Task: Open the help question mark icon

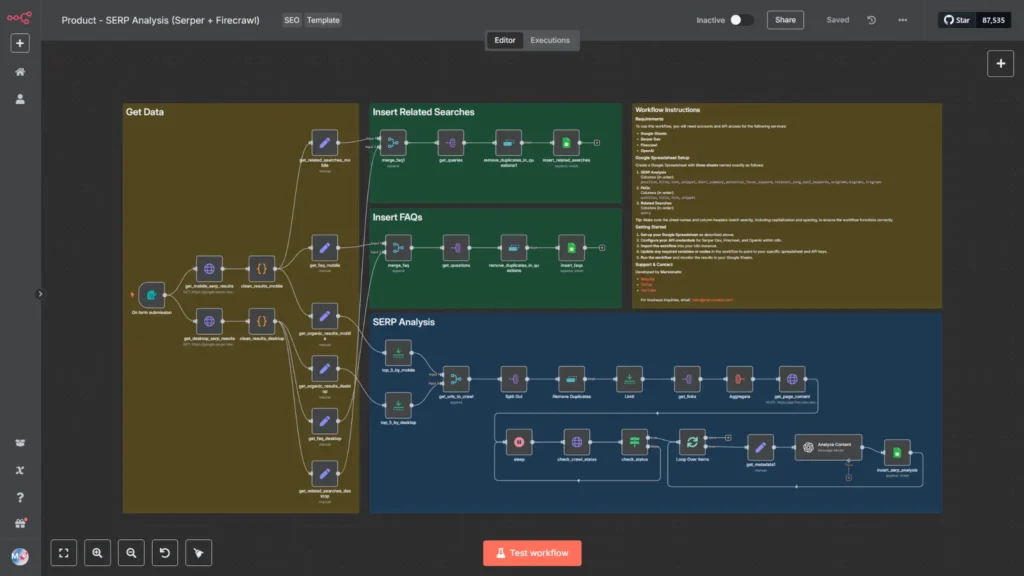Action: 20,498
